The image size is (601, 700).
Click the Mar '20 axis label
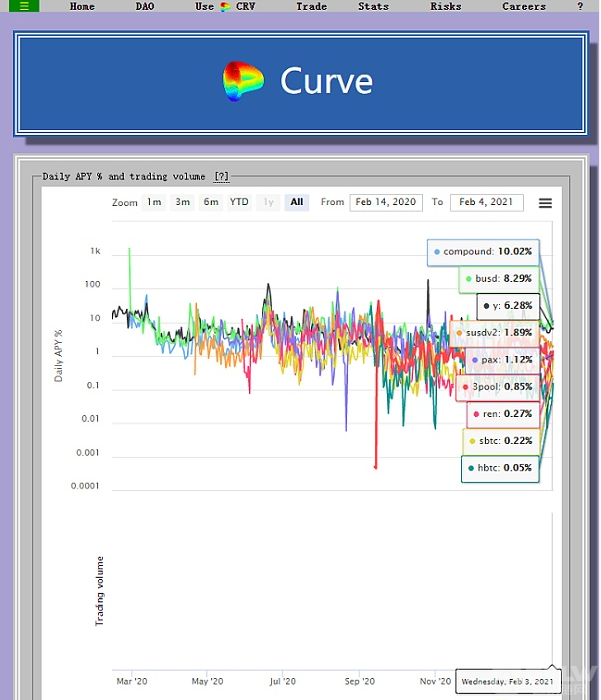coord(132,681)
